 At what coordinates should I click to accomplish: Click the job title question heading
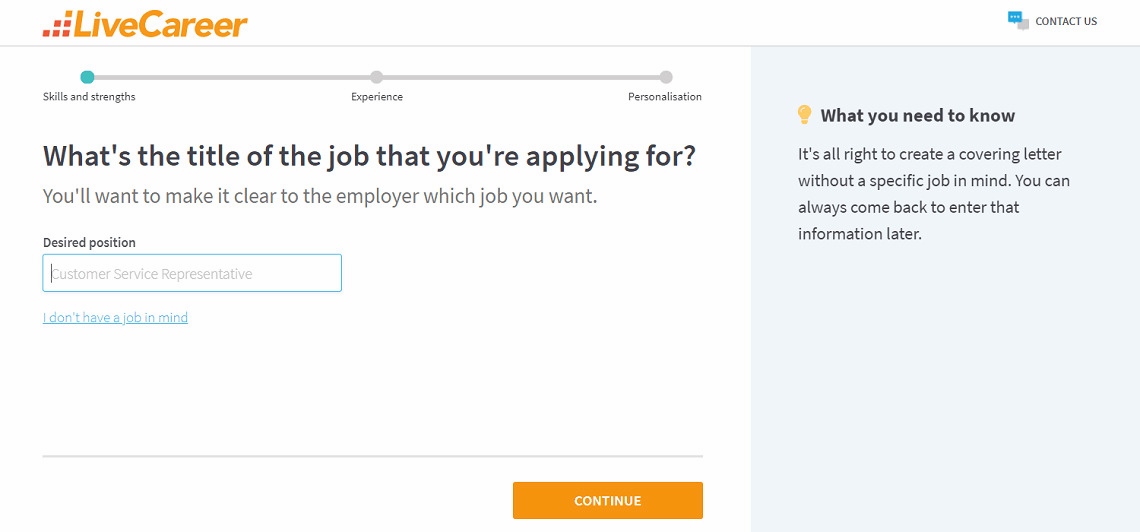tap(369, 157)
